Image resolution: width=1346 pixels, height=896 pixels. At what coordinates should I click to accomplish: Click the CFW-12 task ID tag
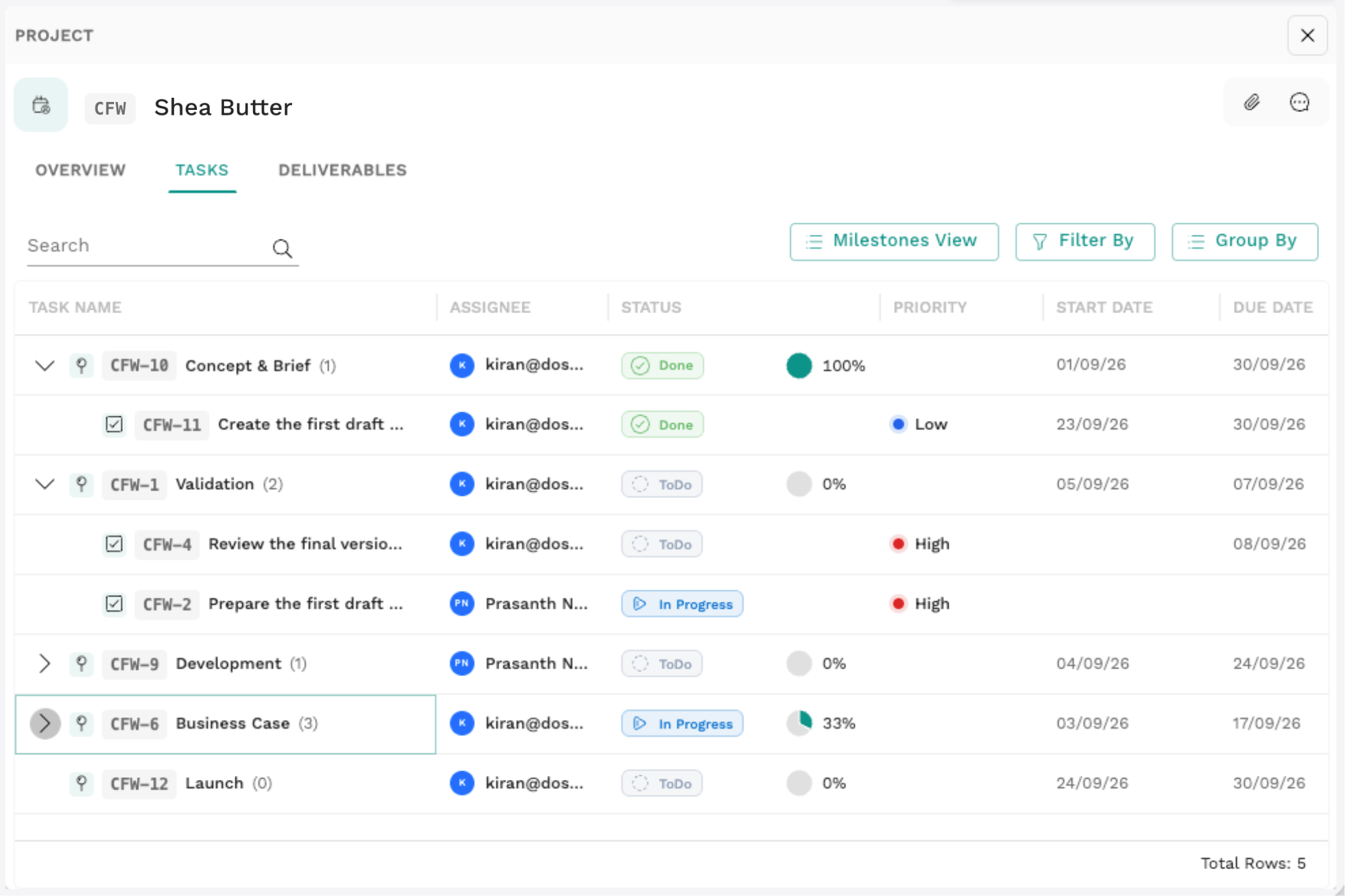(x=139, y=783)
